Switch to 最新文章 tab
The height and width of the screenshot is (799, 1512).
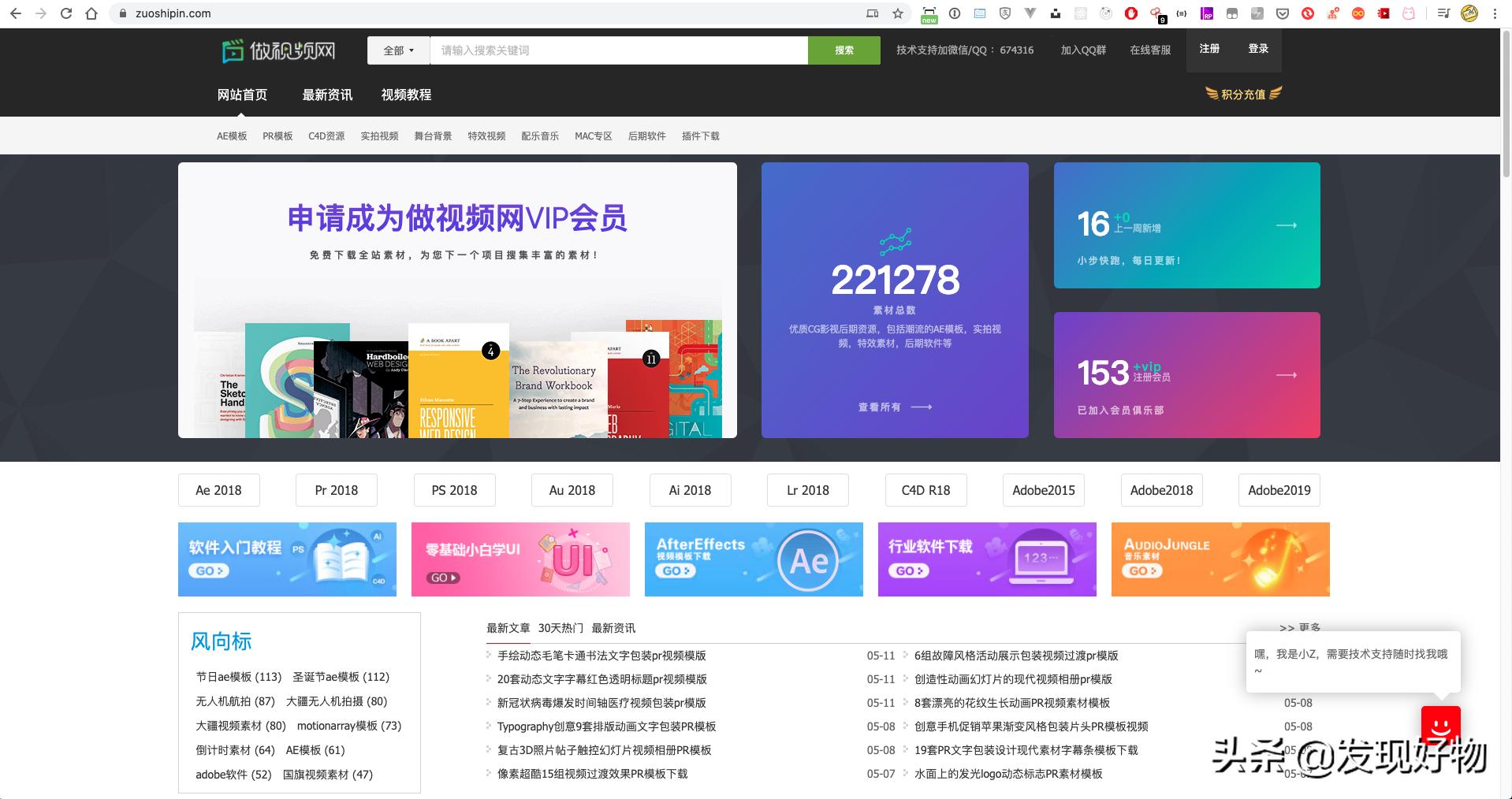pos(508,628)
